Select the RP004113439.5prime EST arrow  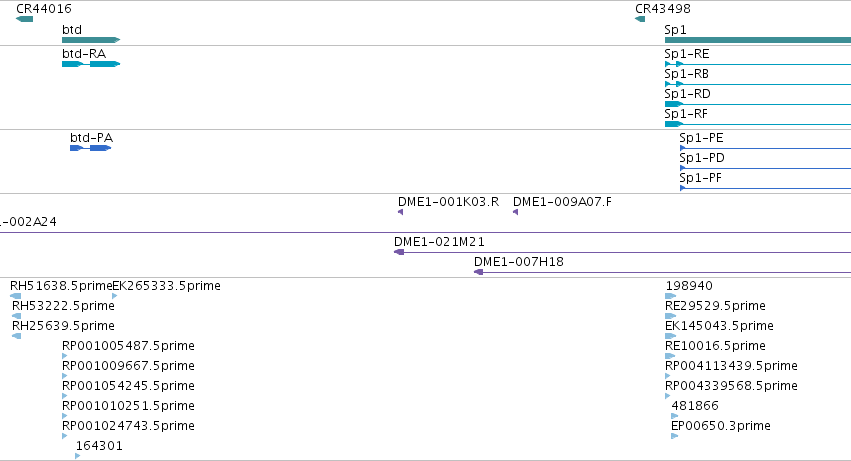pos(668,377)
